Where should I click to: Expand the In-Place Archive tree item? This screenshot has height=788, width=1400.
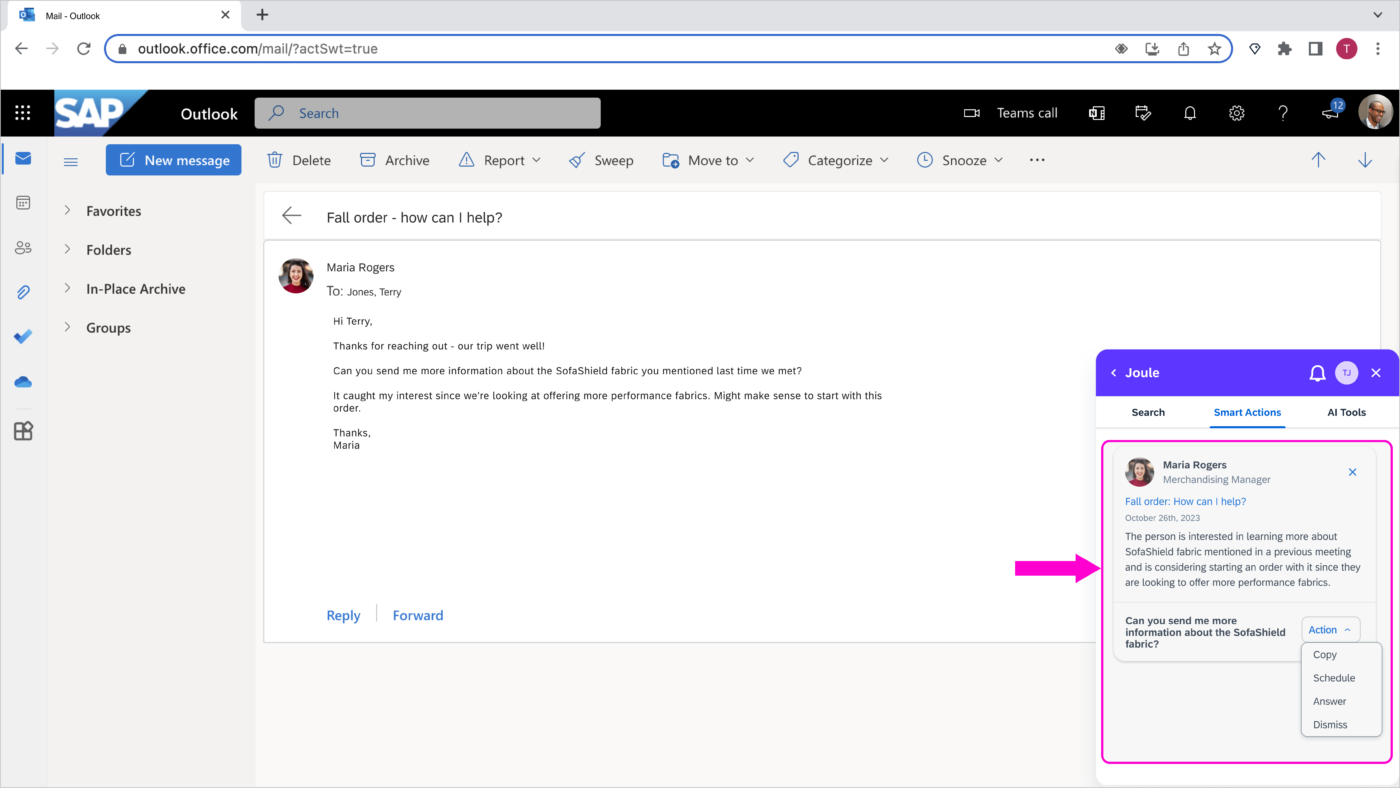(68, 289)
